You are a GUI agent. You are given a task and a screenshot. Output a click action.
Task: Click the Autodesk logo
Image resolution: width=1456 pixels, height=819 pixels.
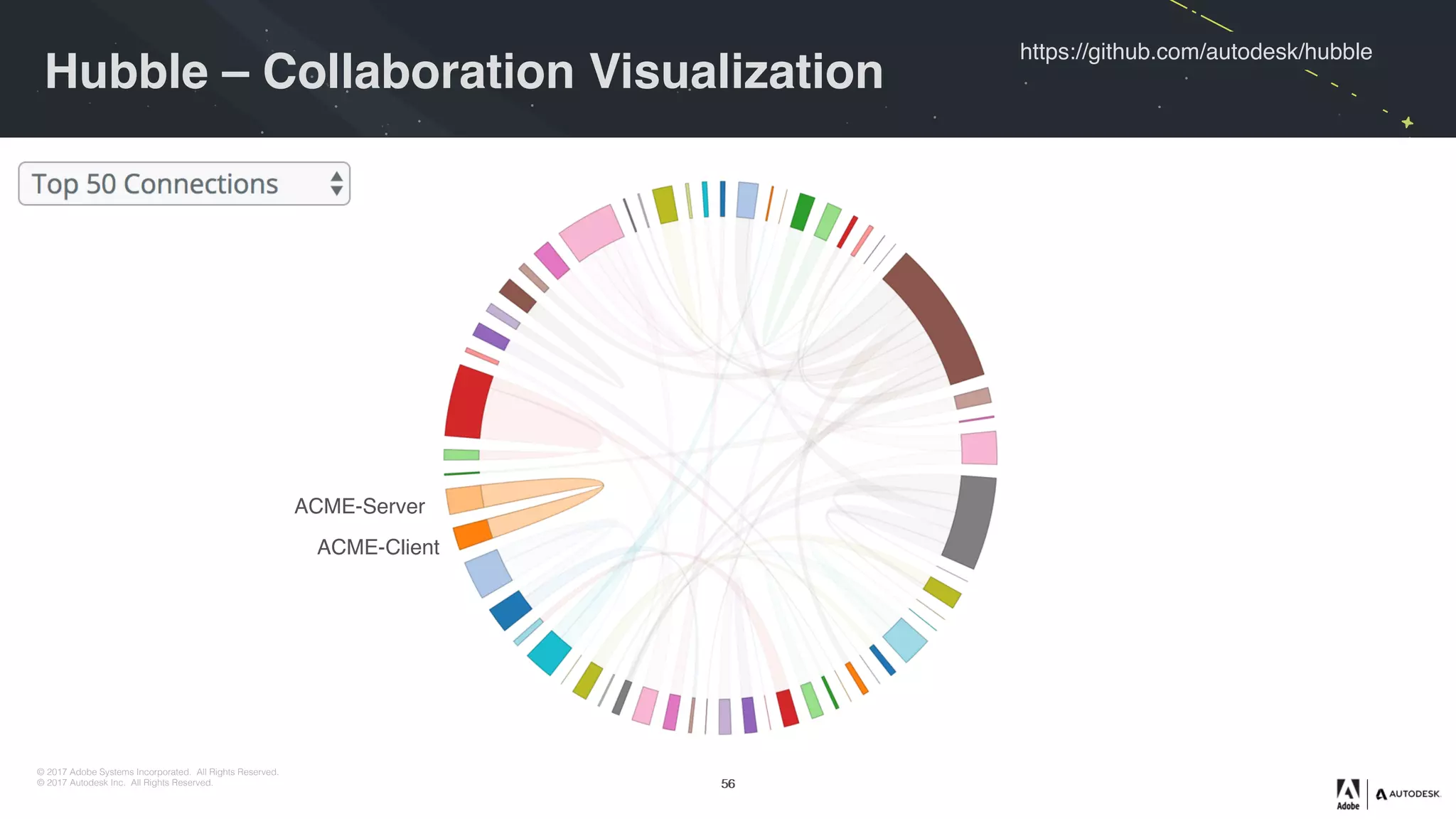pos(1408,794)
